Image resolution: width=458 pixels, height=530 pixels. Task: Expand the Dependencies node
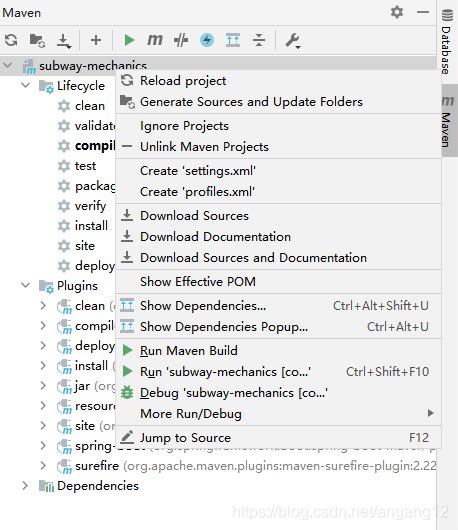[x=25, y=486]
